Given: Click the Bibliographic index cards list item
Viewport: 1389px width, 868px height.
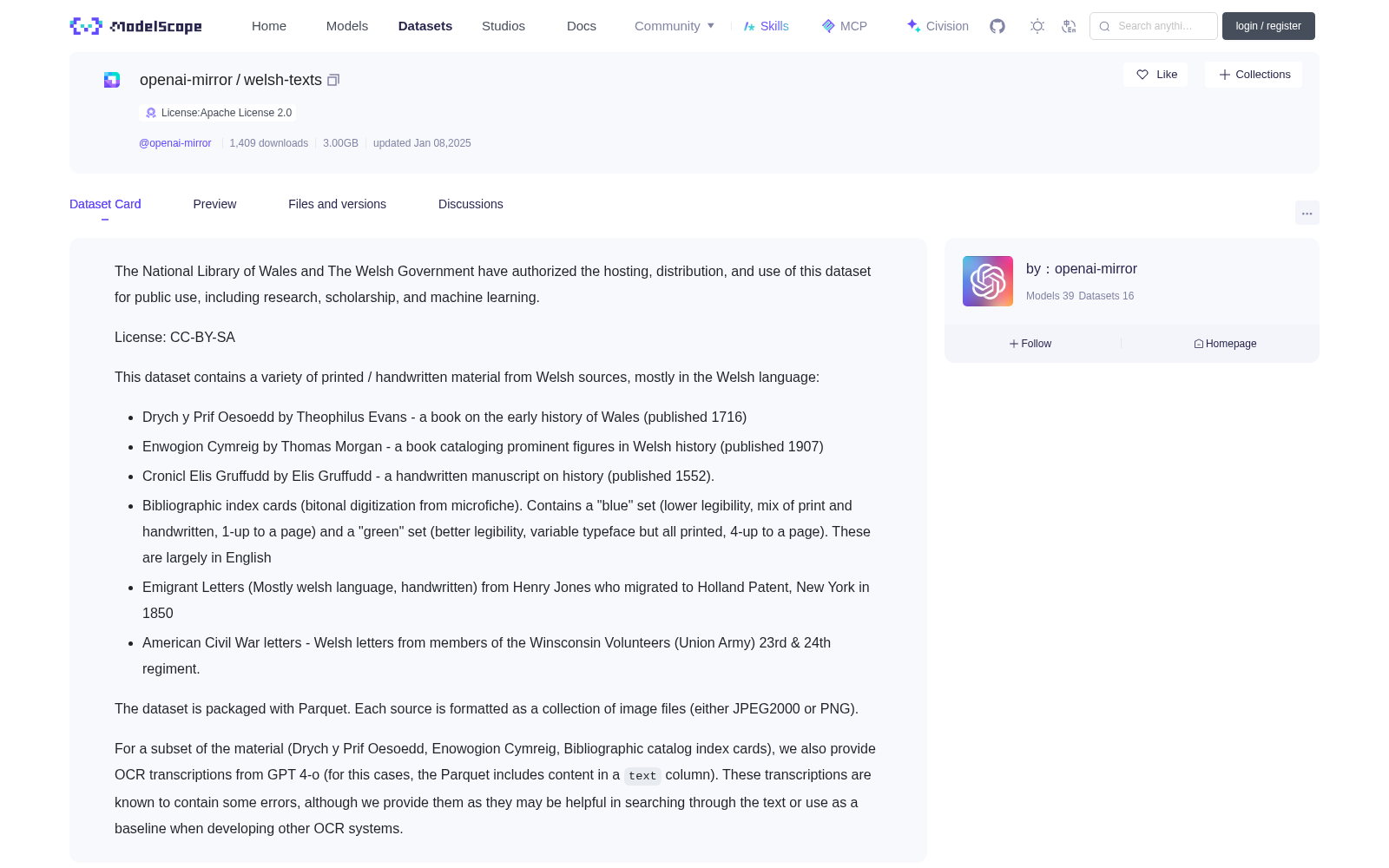Looking at the screenshot, I should [506, 531].
